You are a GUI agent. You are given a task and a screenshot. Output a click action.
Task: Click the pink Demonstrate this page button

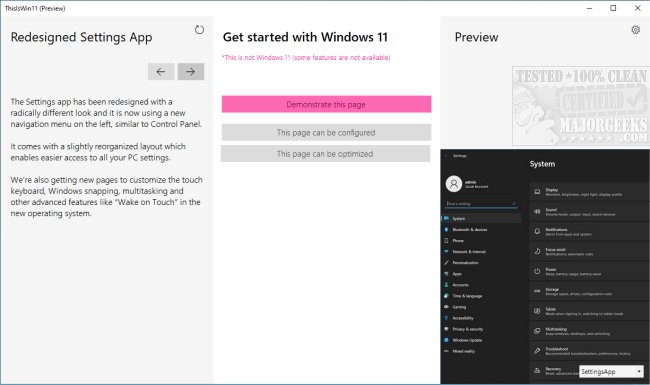coord(326,104)
